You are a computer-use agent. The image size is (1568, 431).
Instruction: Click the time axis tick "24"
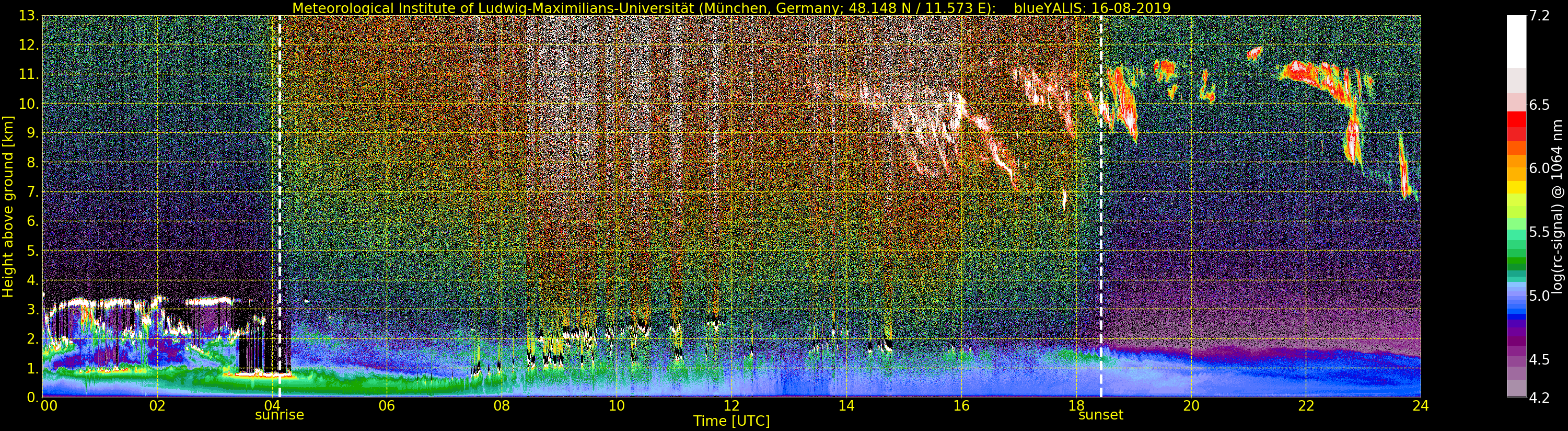pyautogui.click(x=1421, y=406)
